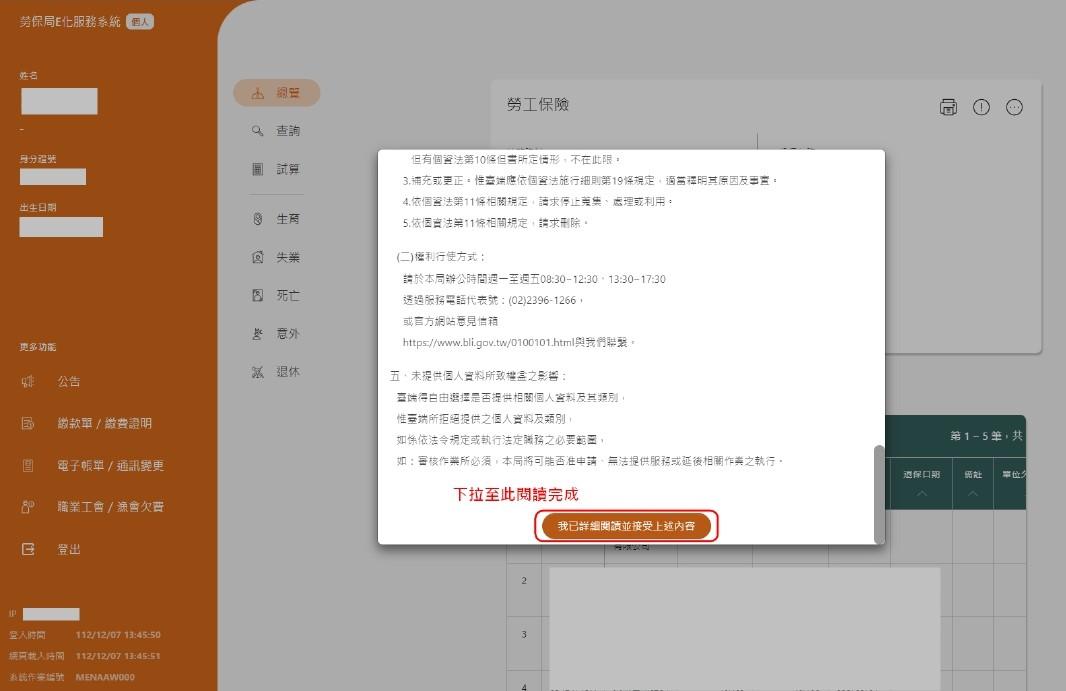Click the 個人 badge beside system title
The width and height of the screenshot is (1066, 691).
(x=140, y=22)
